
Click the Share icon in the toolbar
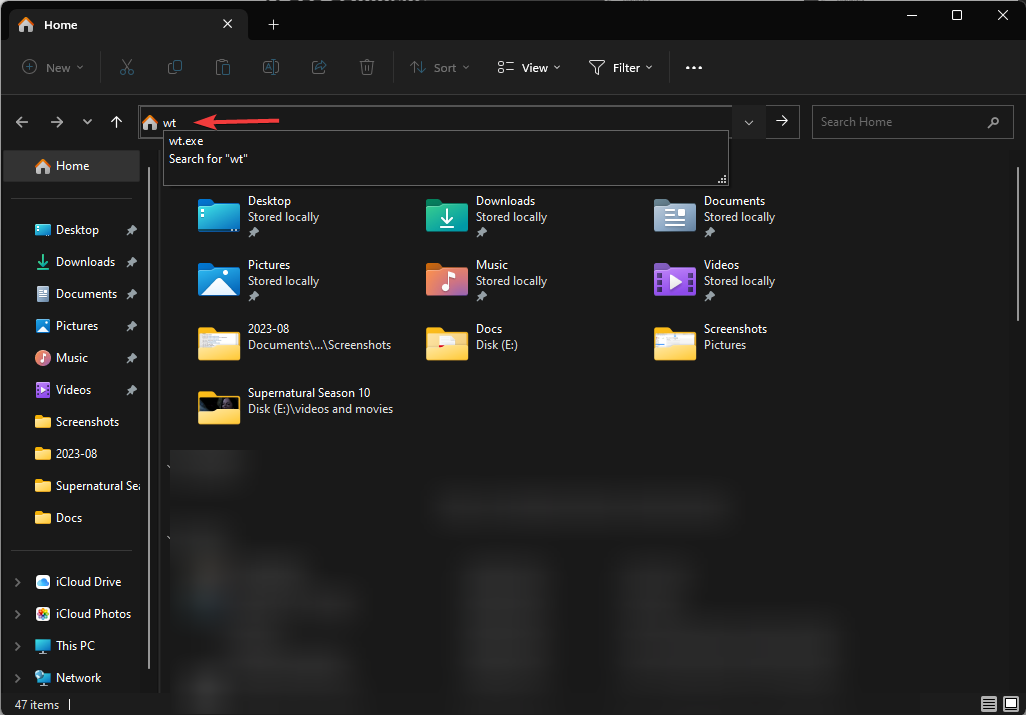[x=319, y=67]
